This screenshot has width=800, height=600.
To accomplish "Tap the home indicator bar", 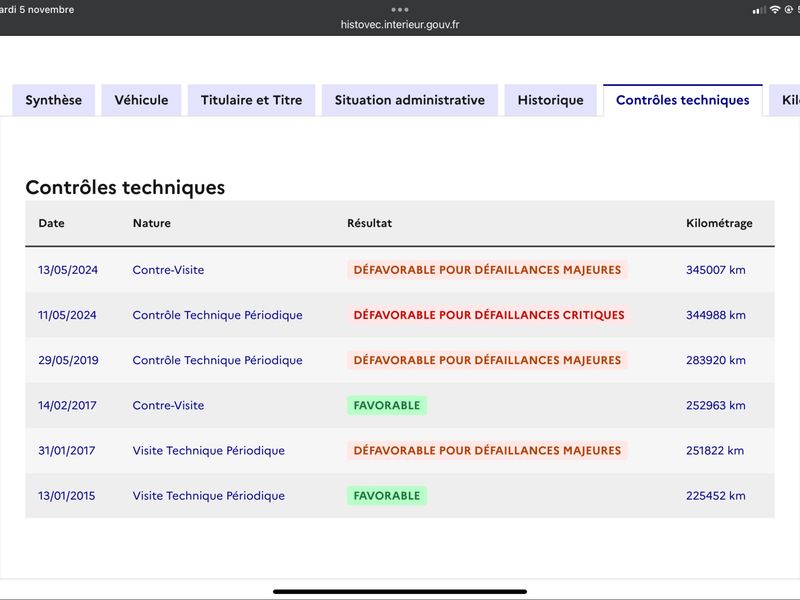I will tap(400, 592).
